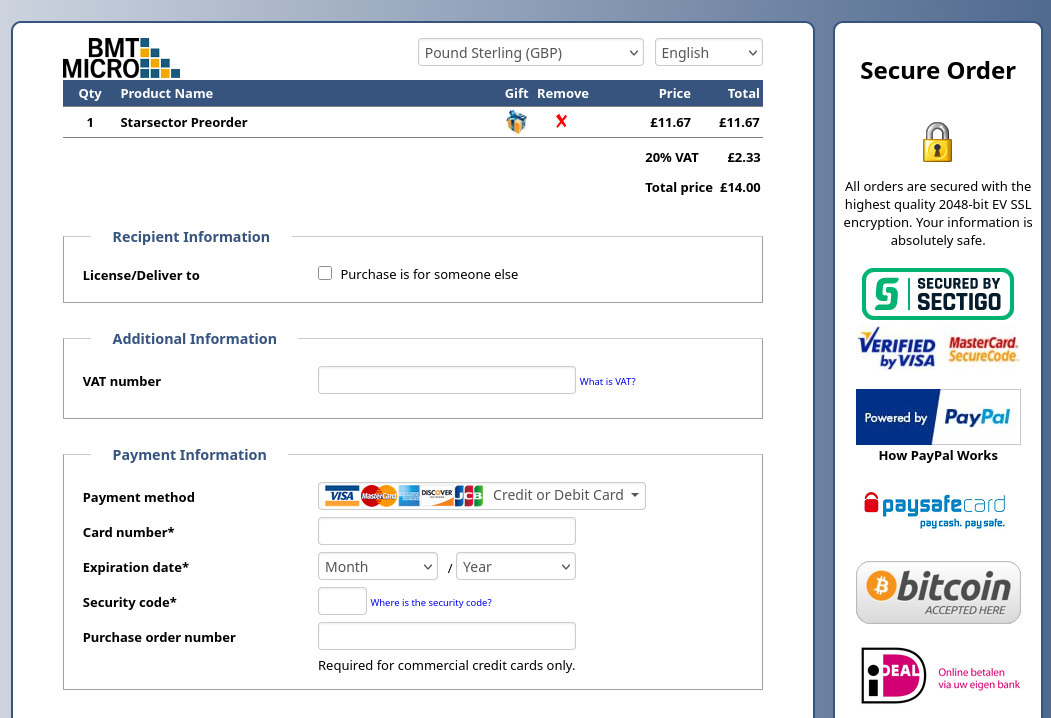Open the English language dropdown

point(708,52)
